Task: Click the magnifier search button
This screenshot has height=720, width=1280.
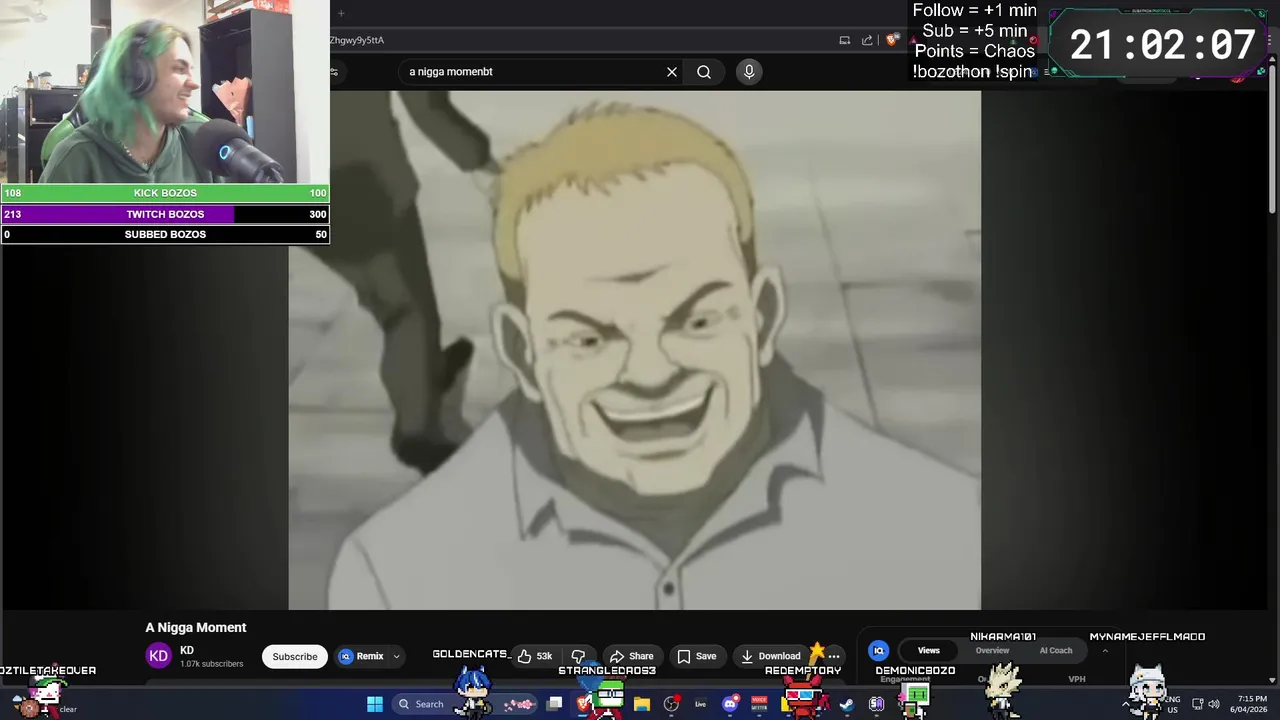Action: coord(704,72)
